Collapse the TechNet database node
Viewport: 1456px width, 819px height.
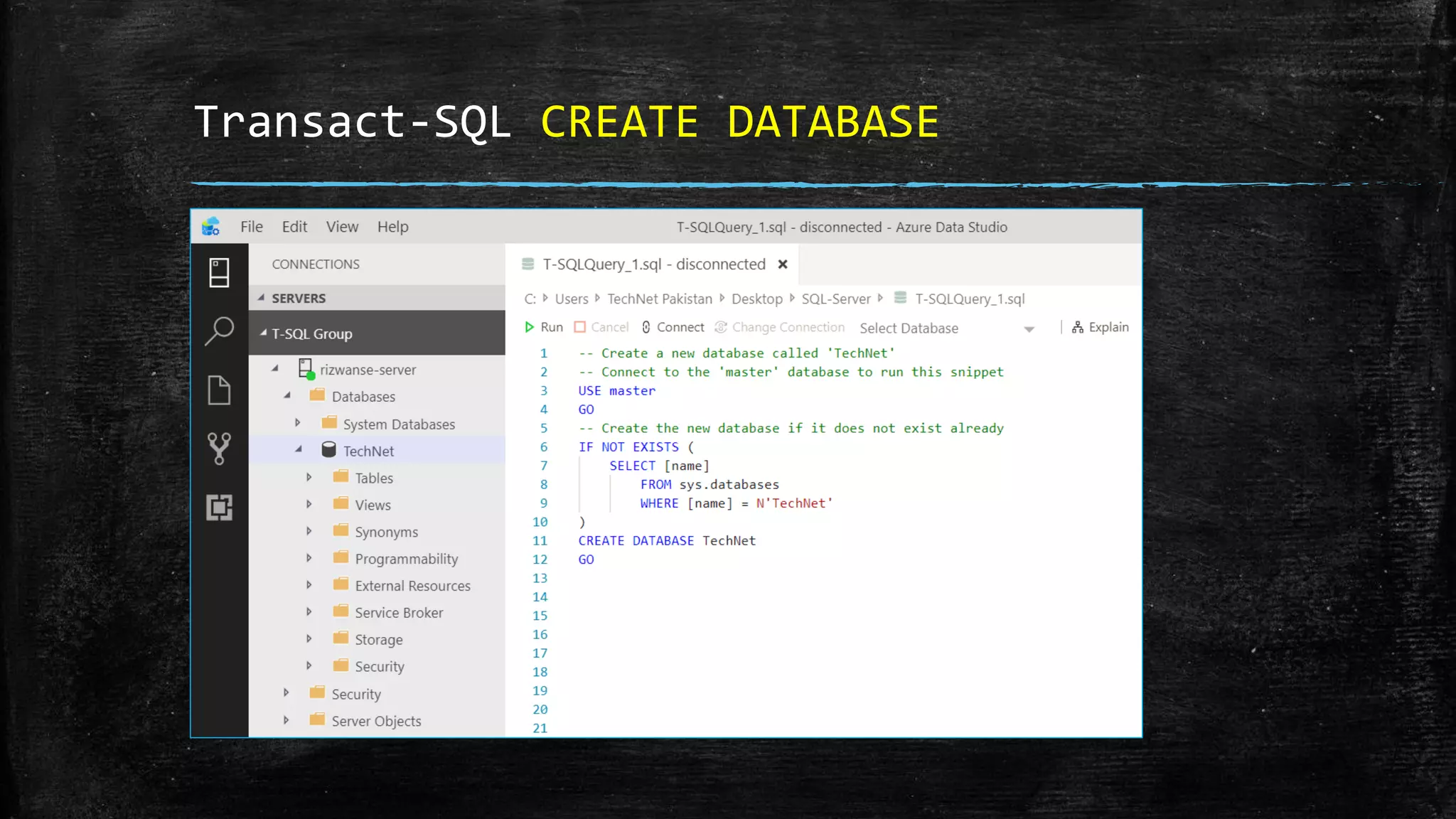pyautogui.click(x=299, y=449)
